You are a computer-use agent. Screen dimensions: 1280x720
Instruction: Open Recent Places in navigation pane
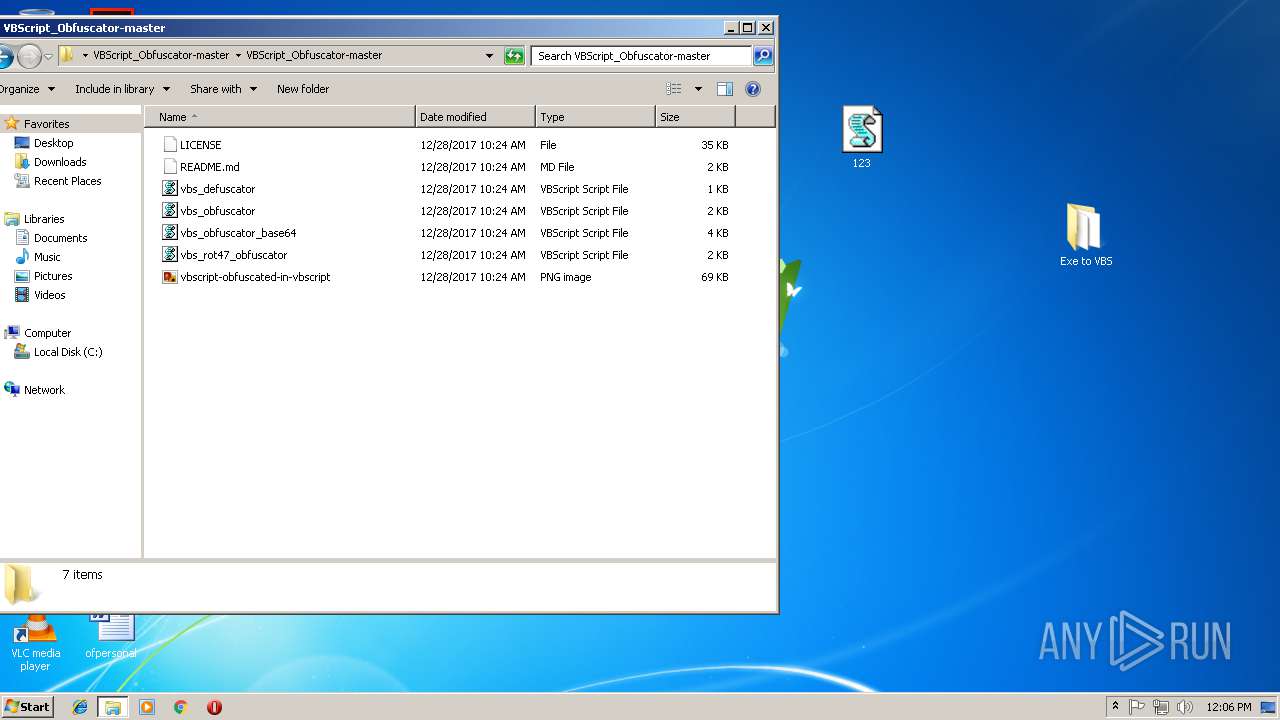click(67, 181)
